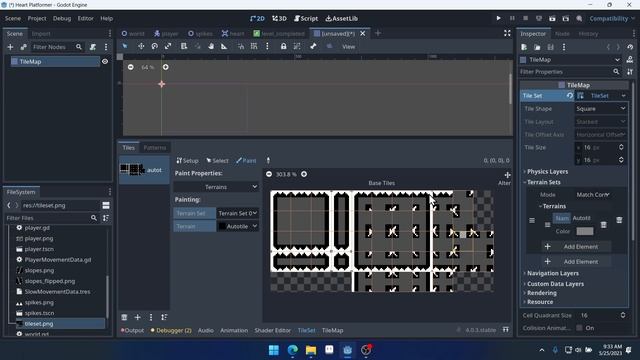This screenshot has height=360, width=640.
Task: Attach a script to the TileMap node
Action: tap(93, 47)
